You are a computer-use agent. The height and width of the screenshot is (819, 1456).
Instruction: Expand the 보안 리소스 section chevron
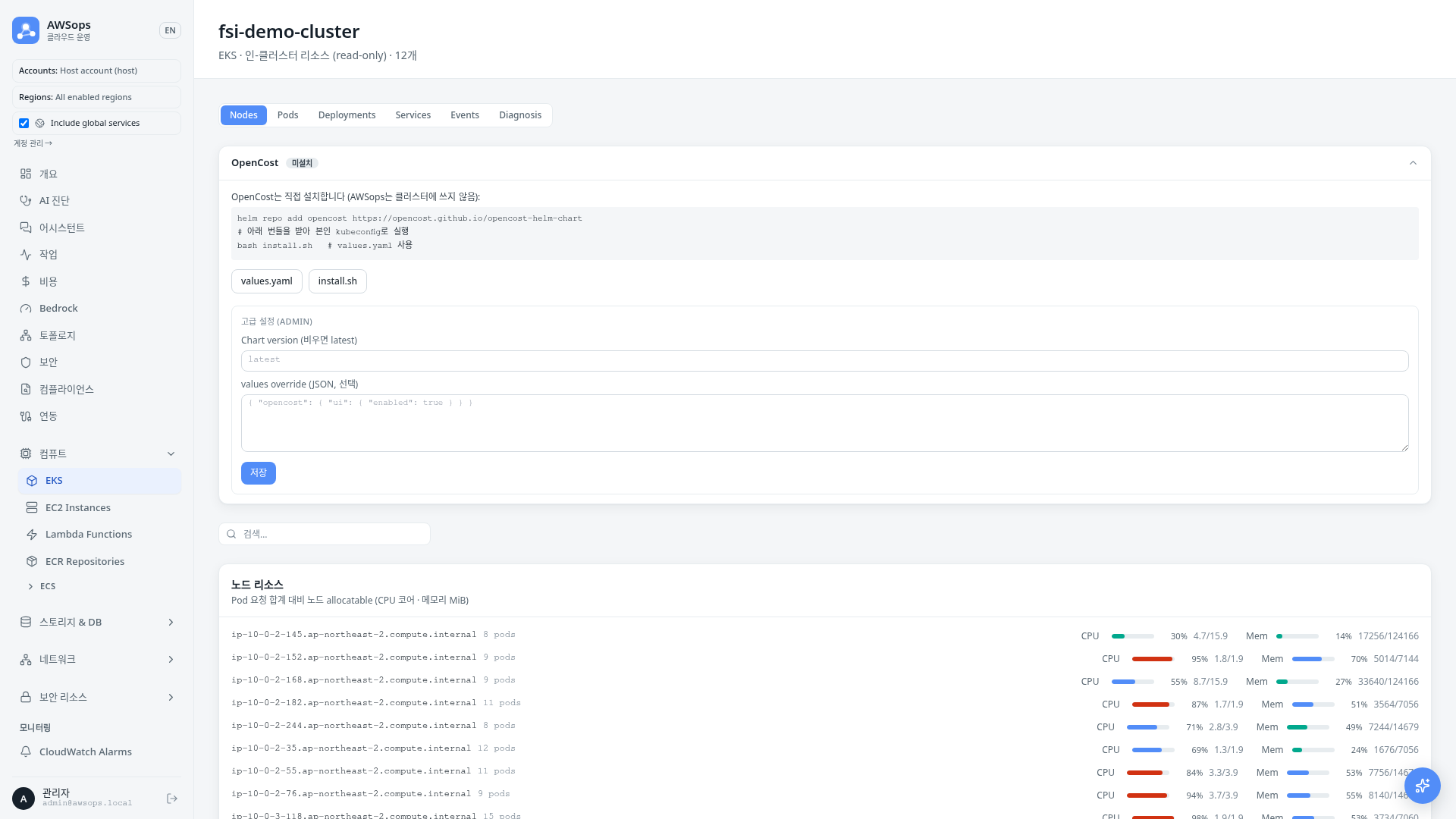(171, 697)
